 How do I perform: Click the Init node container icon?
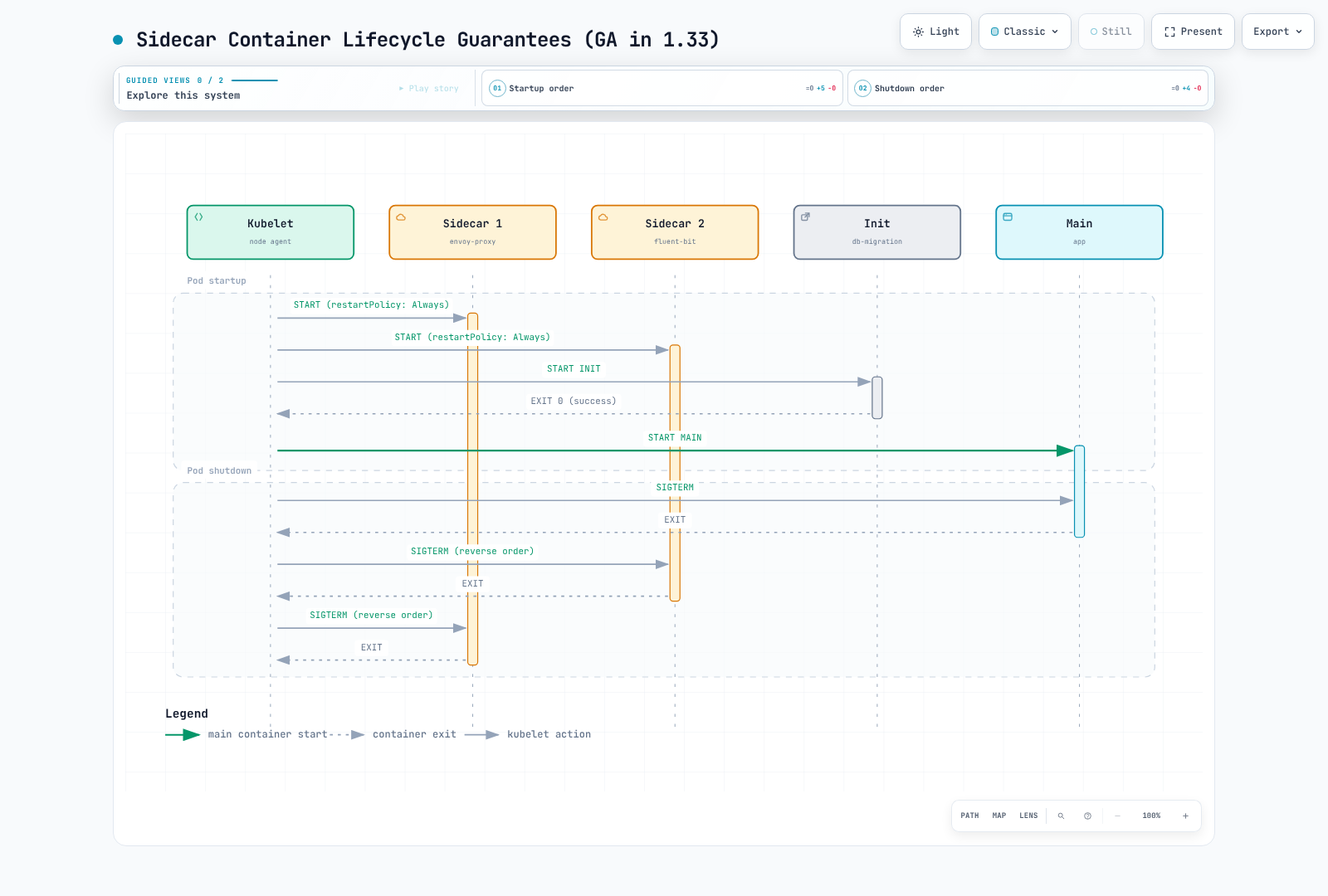tap(805, 217)
